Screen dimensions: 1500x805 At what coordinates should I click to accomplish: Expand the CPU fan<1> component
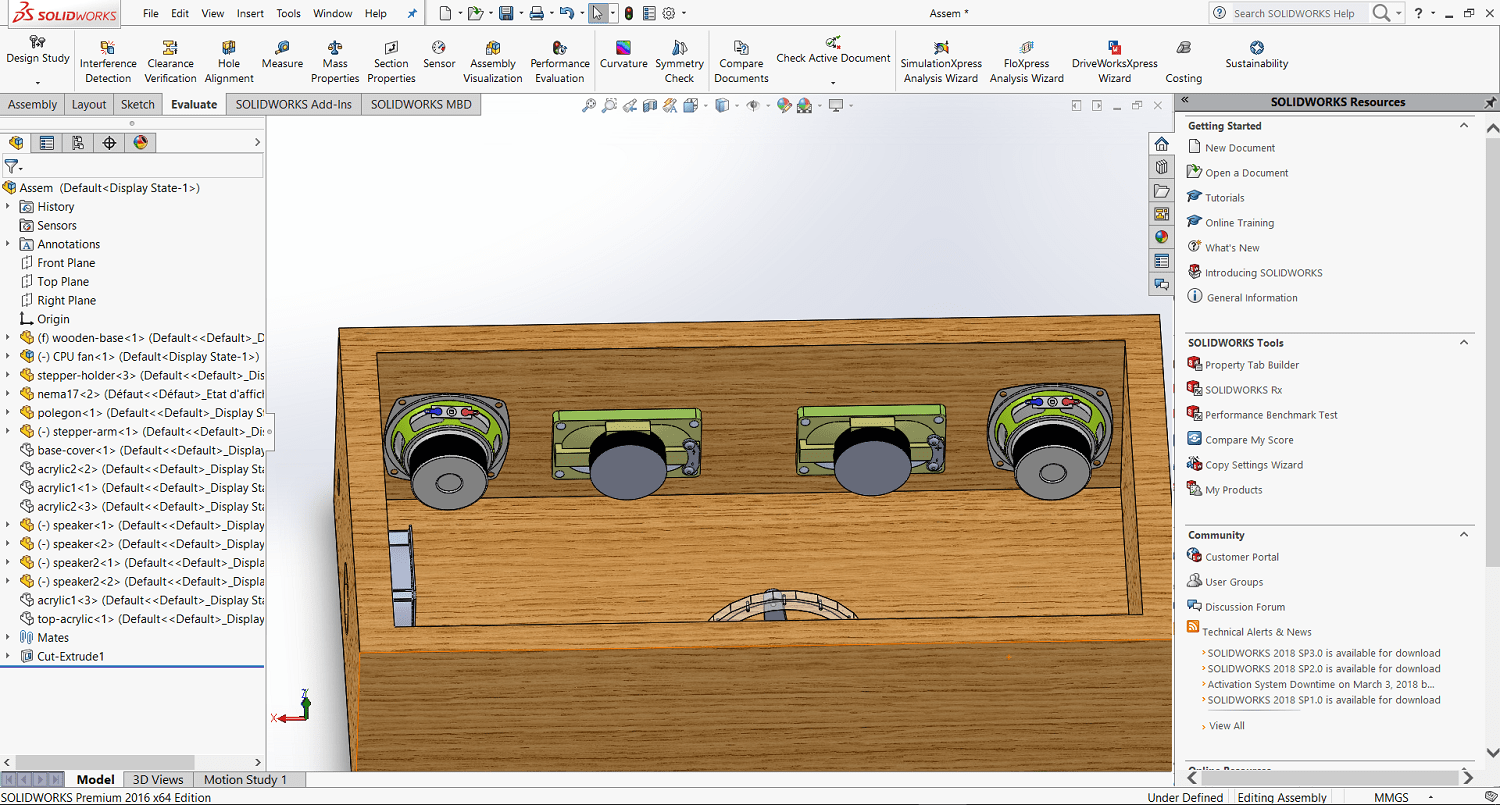(8, 357)
